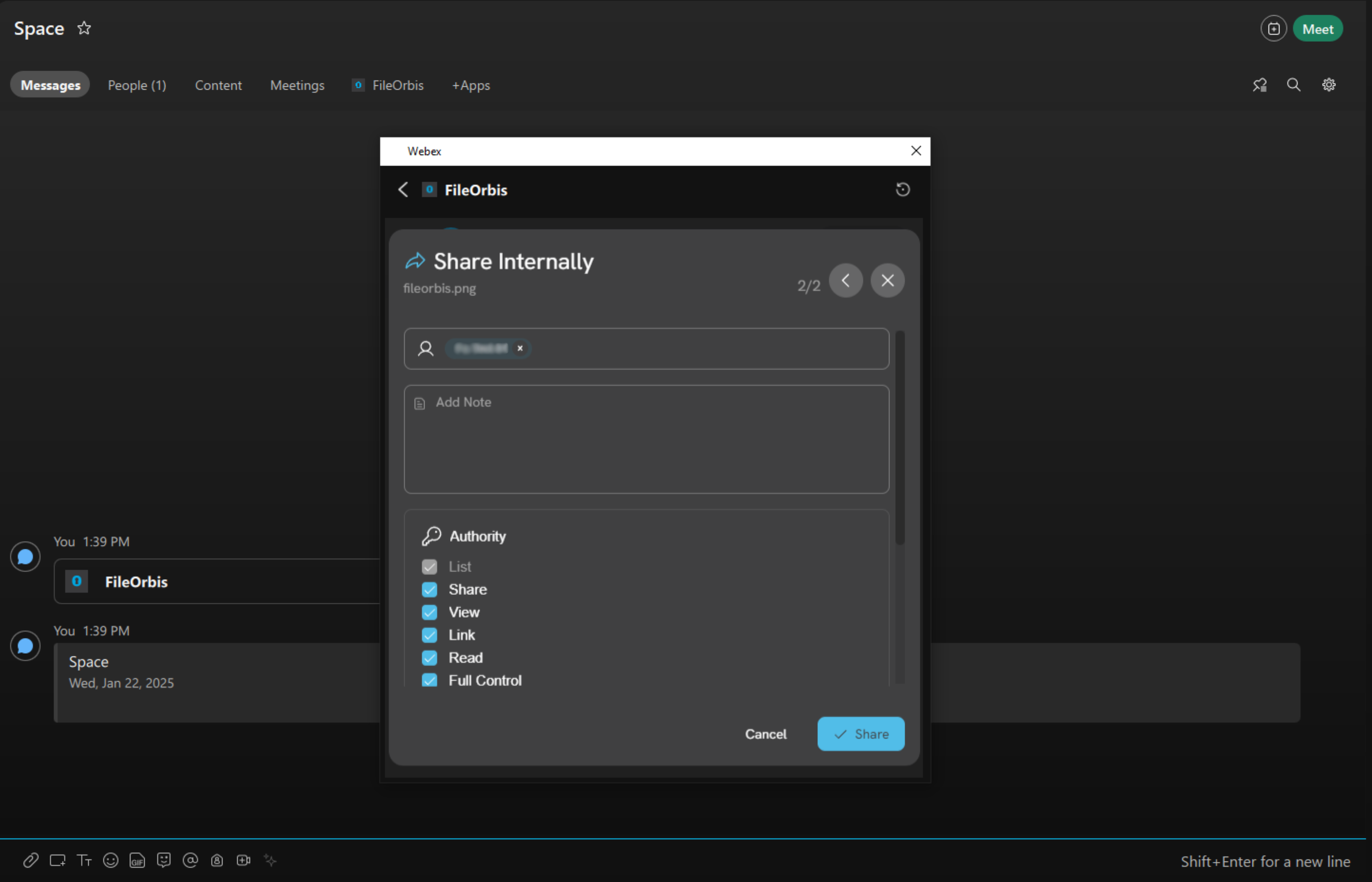Uncheck the Read authority checkbox

429,658
